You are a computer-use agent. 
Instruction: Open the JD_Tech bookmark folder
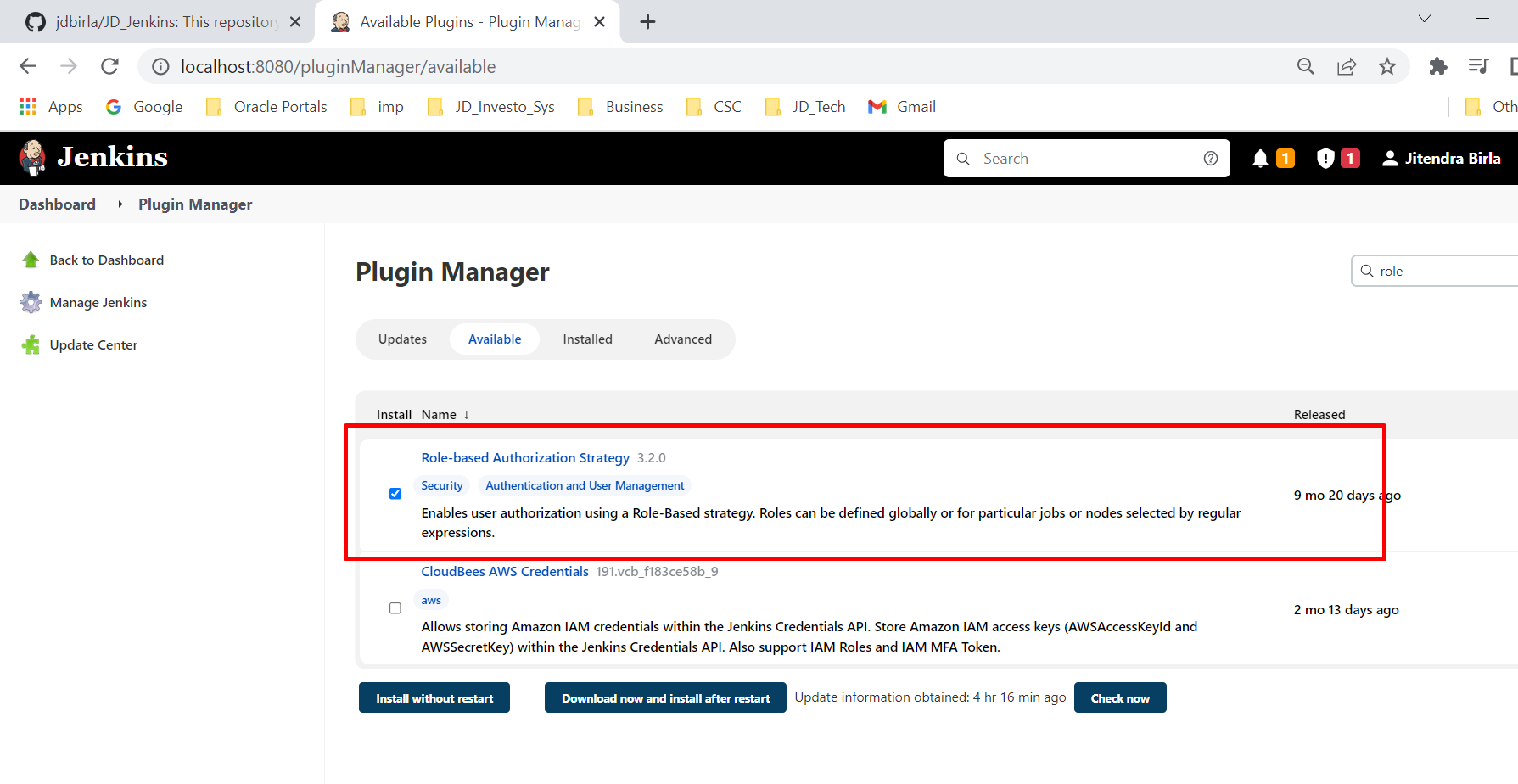click(805, 106)
